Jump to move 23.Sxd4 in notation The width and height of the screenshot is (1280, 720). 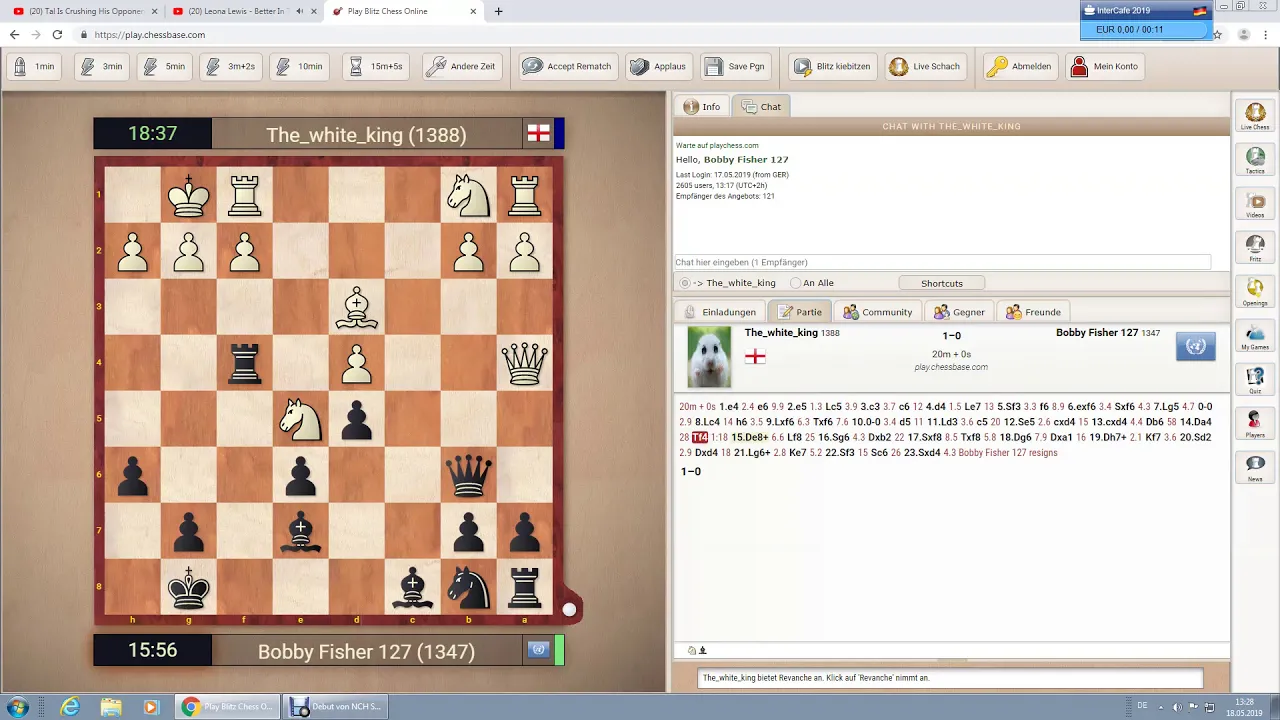point(921,453)
